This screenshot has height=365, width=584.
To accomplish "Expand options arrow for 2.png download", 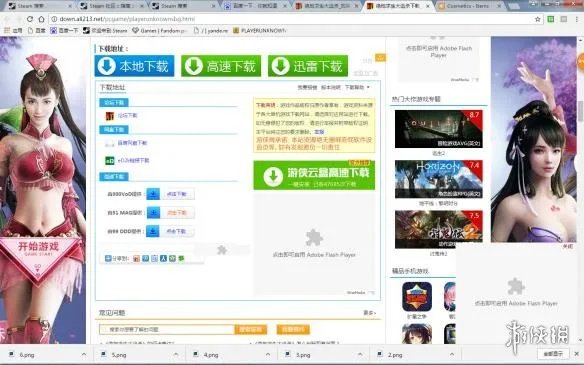I will point(452,355).
